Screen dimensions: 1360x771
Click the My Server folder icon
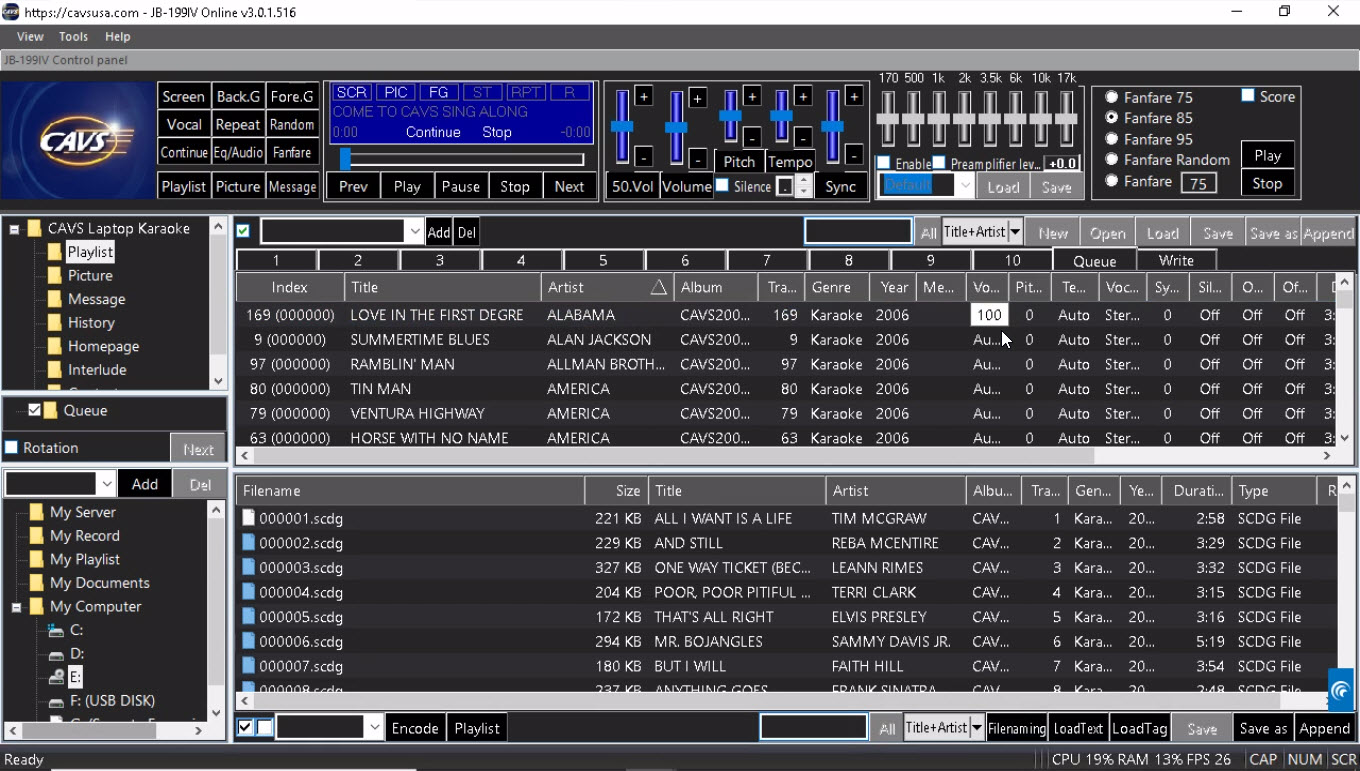(36, 512)
